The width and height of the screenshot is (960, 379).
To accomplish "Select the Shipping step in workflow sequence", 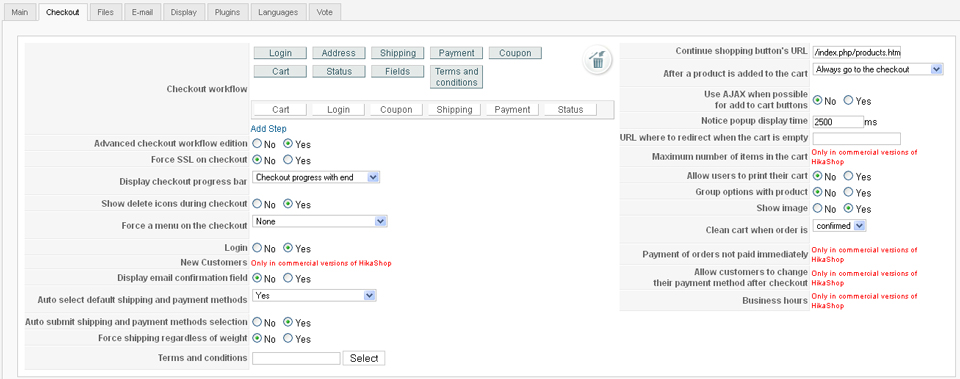I will tap(454, 110).
